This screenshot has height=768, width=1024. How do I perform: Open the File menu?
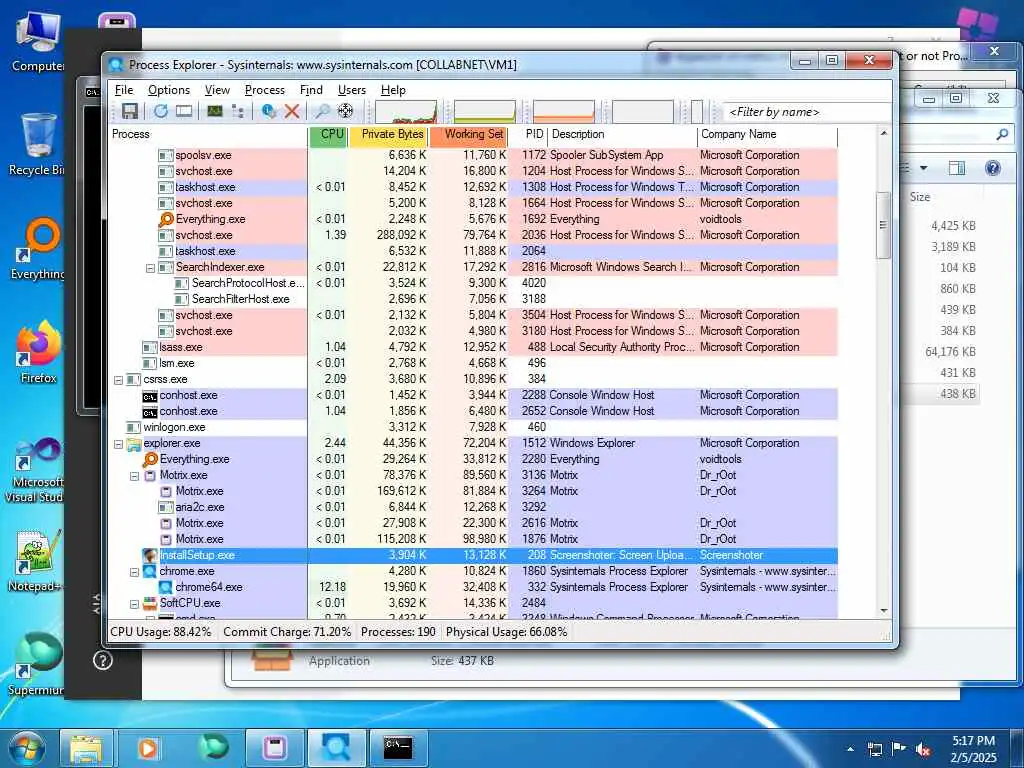[x=124, y=90]
